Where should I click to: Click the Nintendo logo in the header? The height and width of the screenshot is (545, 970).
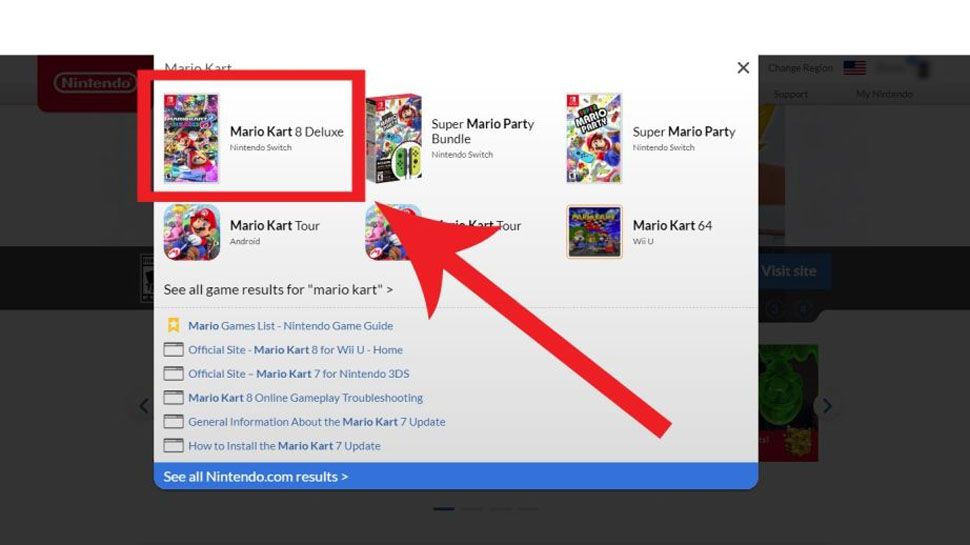coord(95,83)
